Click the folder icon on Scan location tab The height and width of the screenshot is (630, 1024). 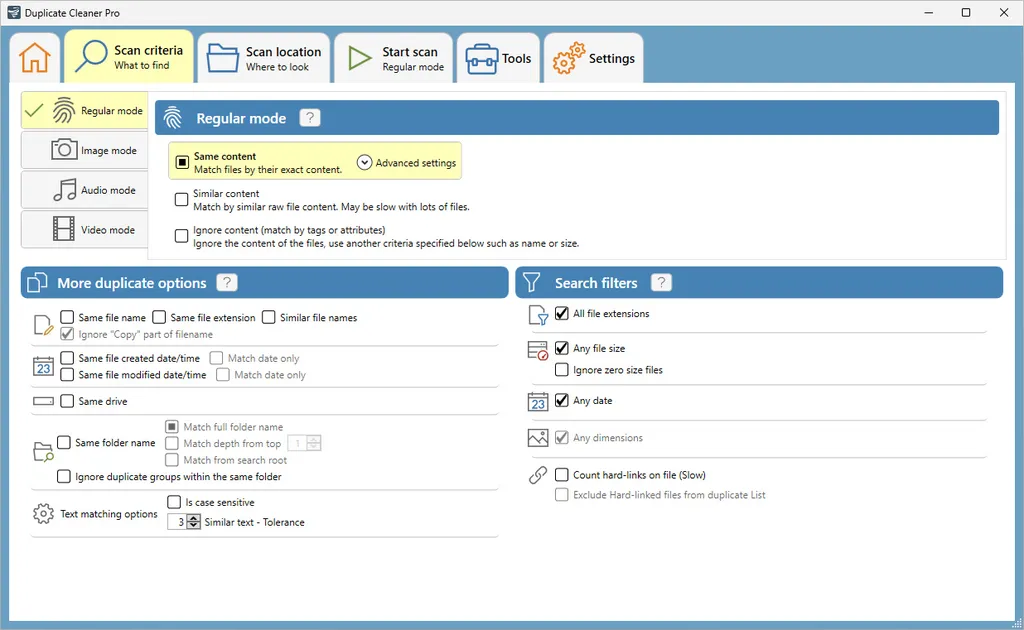click(x=223, y=57)
